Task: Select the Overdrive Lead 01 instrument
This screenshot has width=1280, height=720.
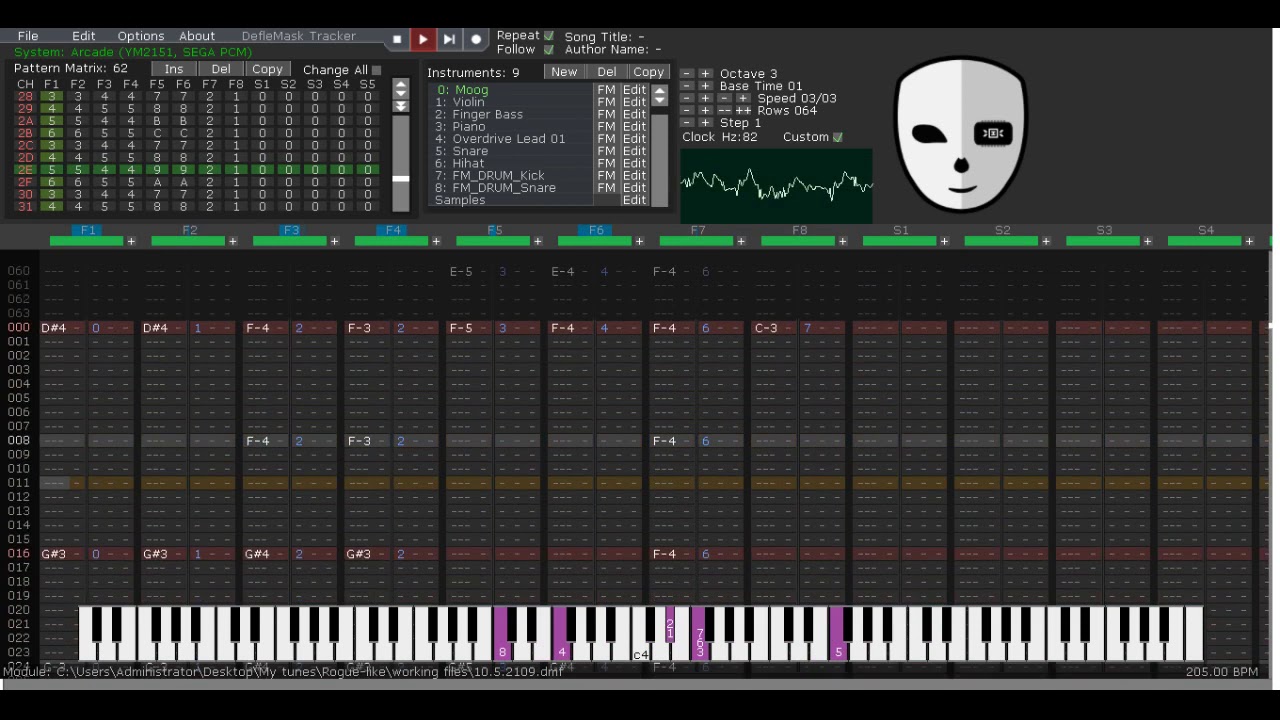Action: (512, 139)
